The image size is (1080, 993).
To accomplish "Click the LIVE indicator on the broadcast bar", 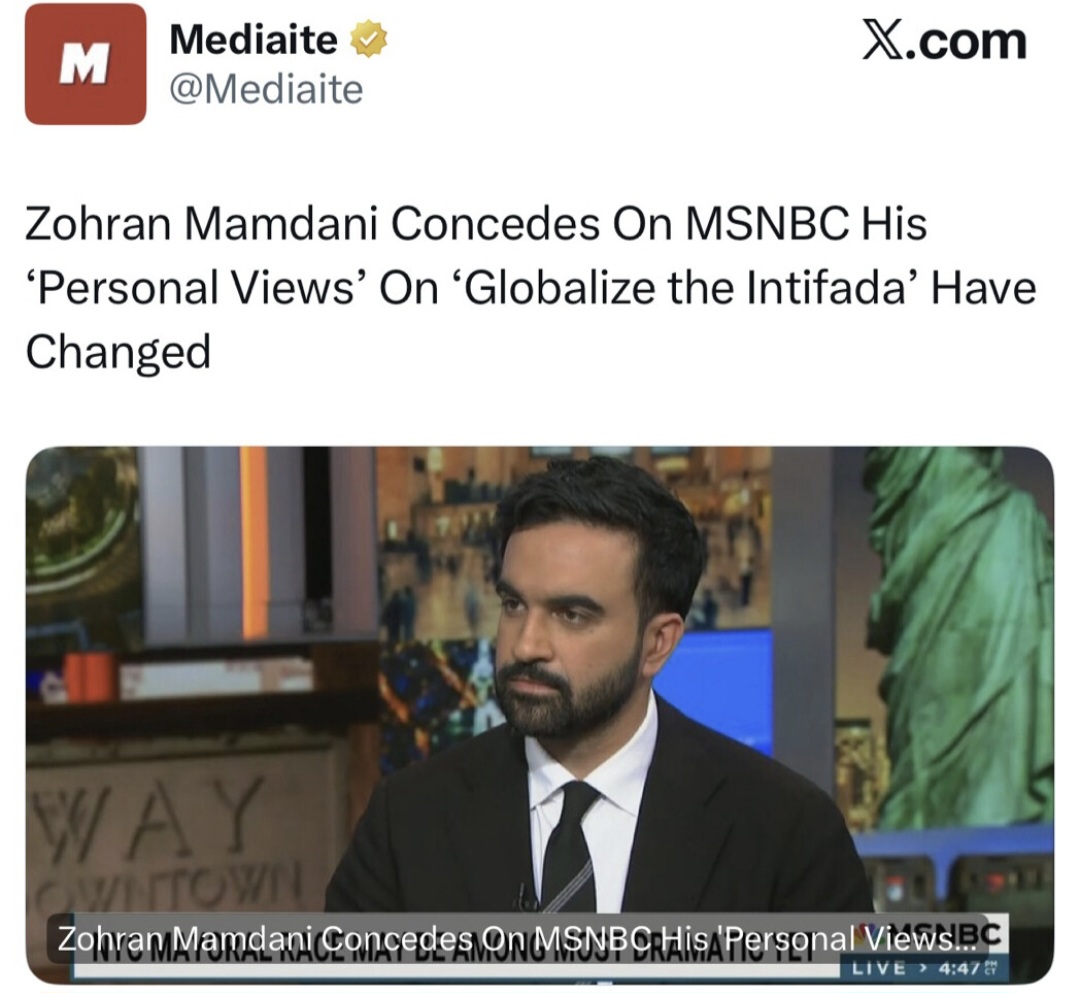I will click(x=878, y=968).
